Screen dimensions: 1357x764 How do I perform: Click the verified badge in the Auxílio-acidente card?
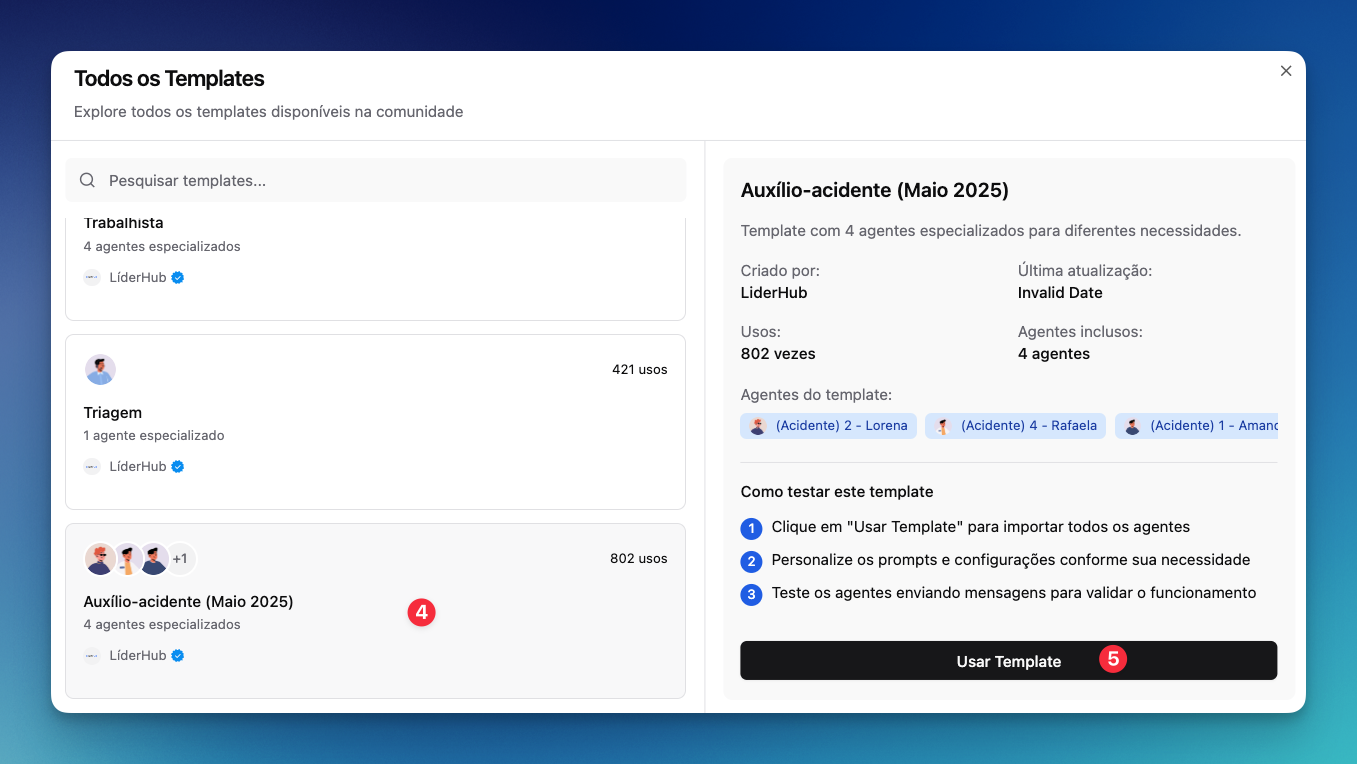pyautogui.click(x=178, y=656)
